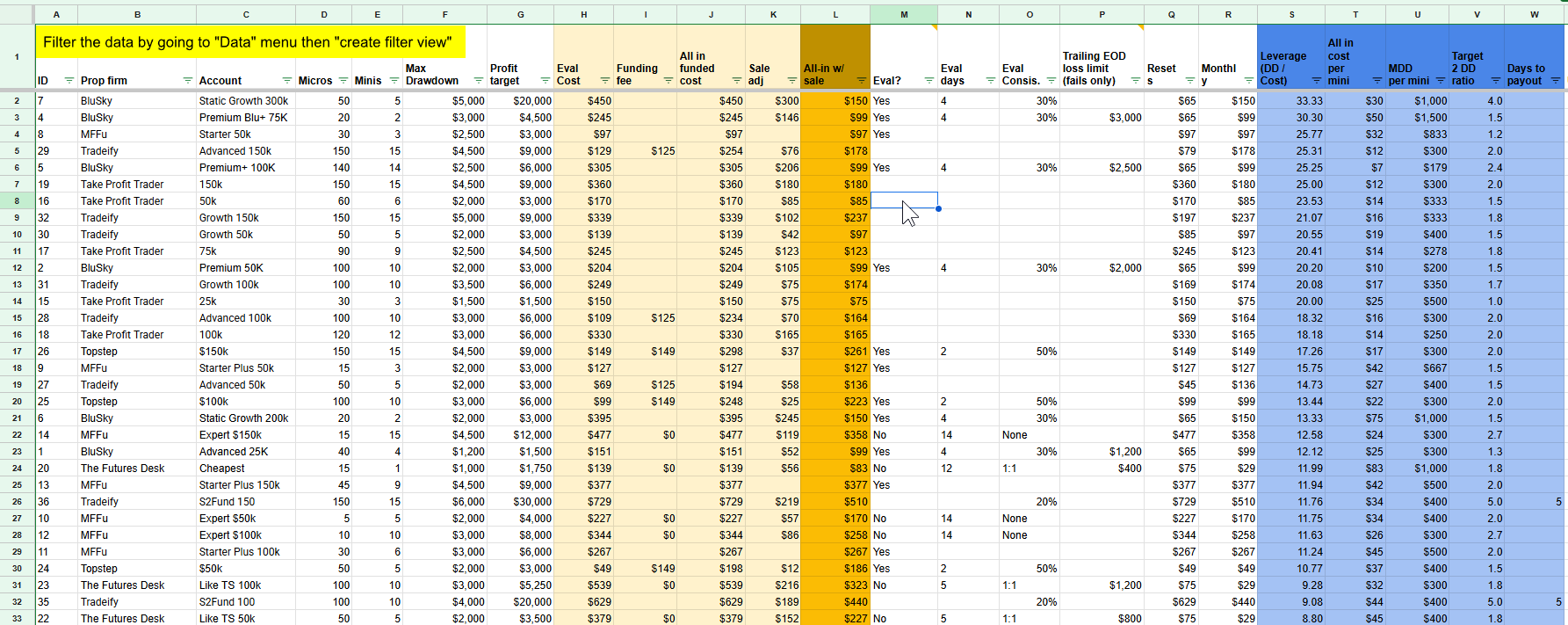
Task: Click the 'Advanced 150k' account cell
Action: [x=246, y=150]
